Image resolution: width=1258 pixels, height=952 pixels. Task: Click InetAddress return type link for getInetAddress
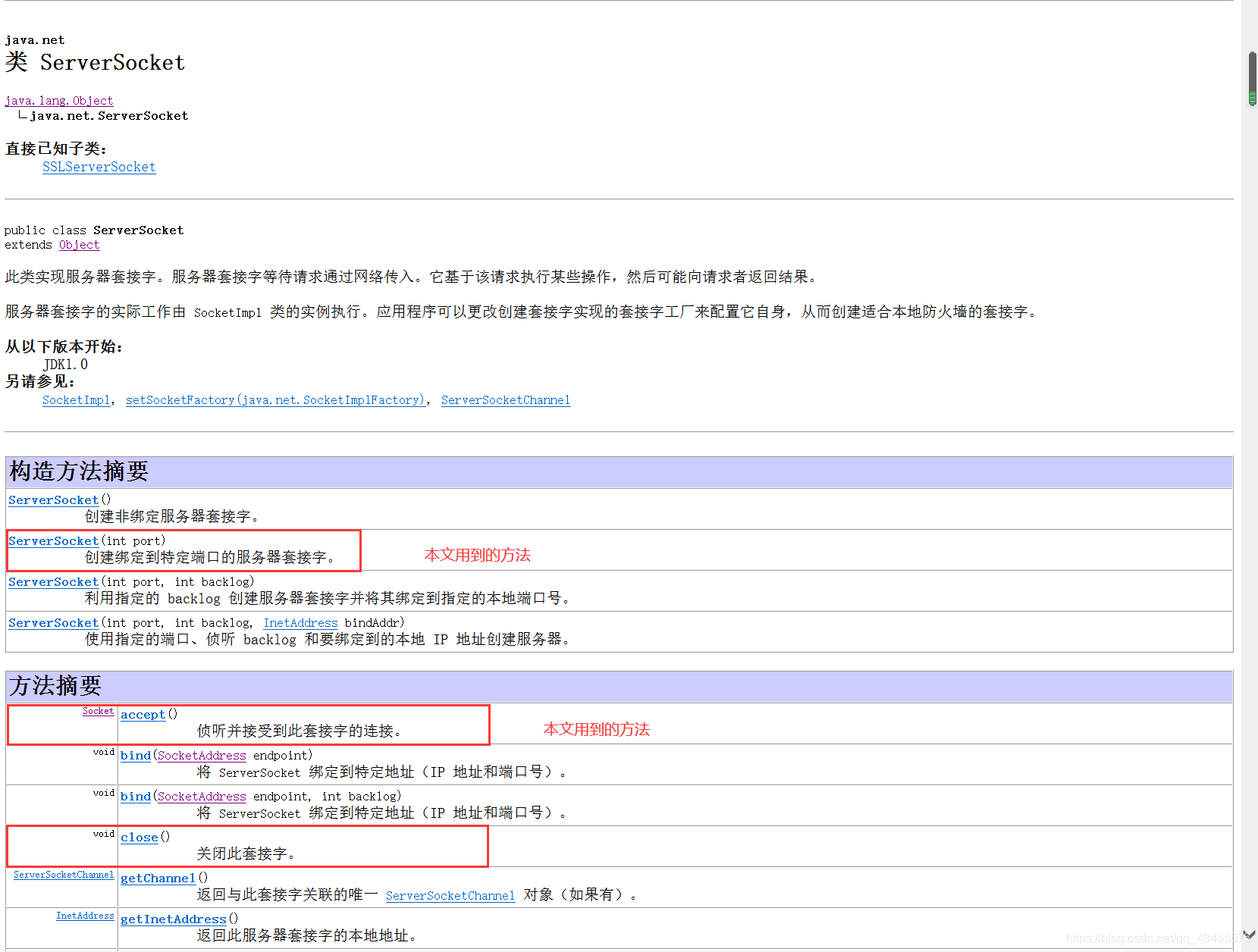85,916
